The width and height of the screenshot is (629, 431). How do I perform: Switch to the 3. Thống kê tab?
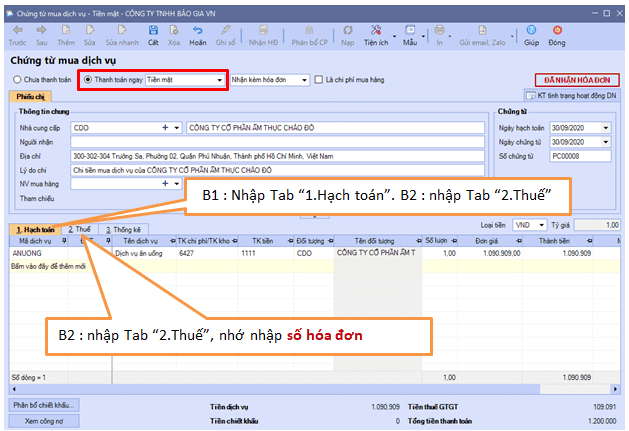click(x=125, y=229)
